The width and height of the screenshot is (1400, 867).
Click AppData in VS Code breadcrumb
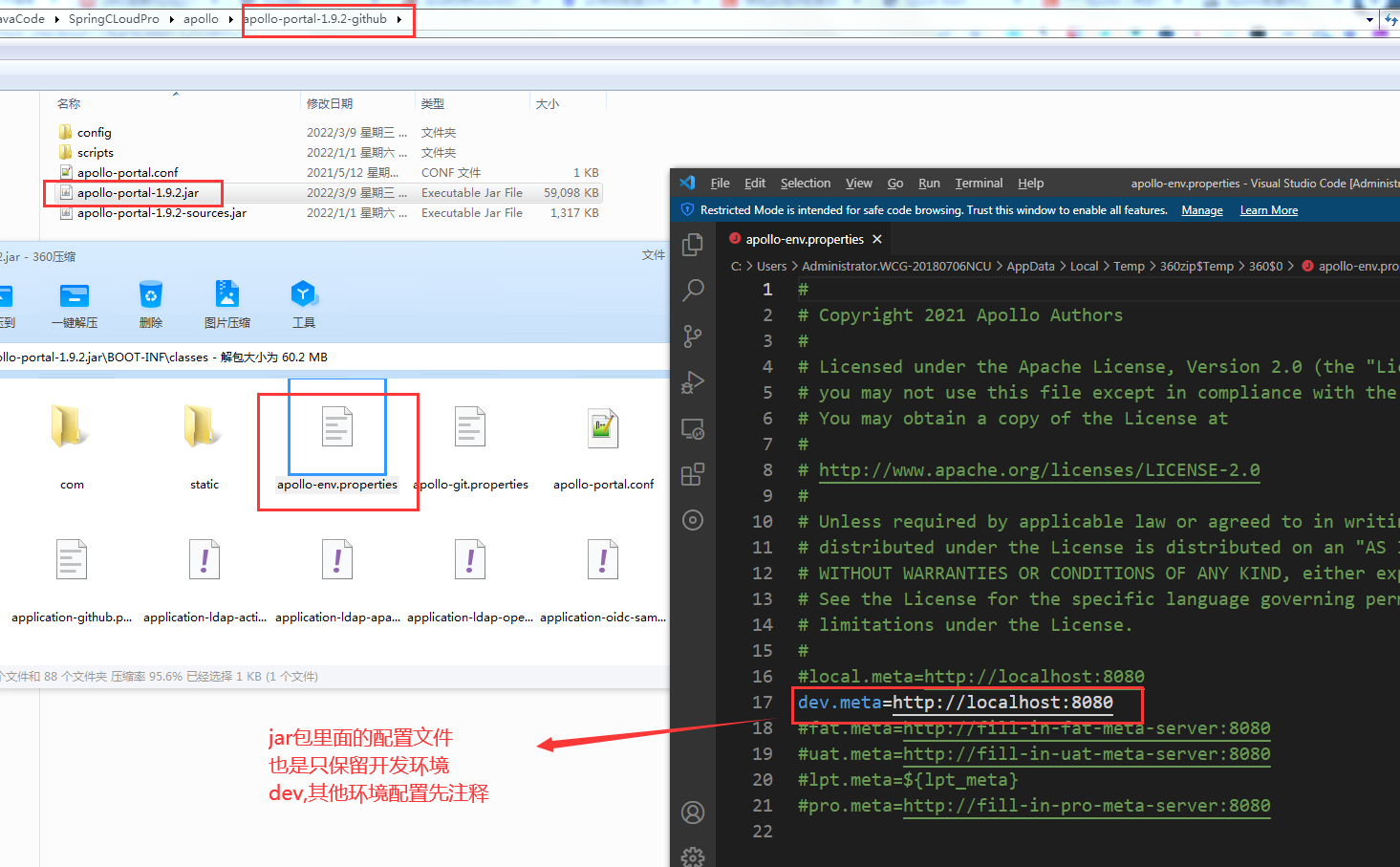click(x=1030, y=267)
